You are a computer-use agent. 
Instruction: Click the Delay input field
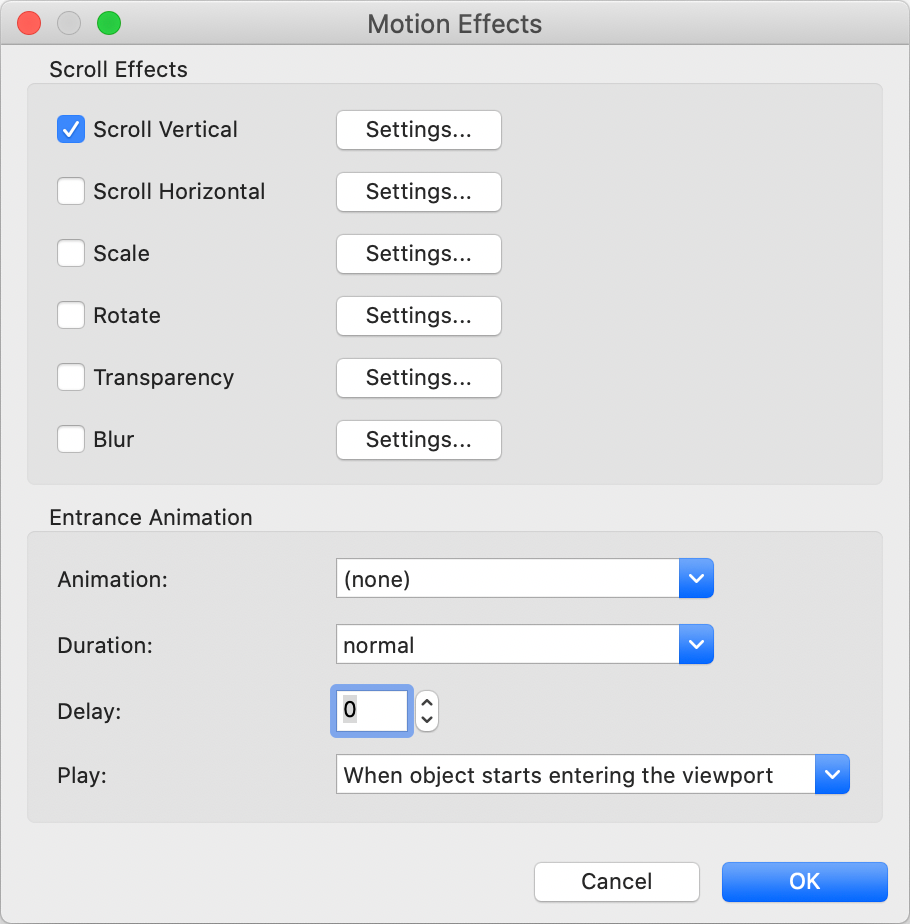coord(371,711)
